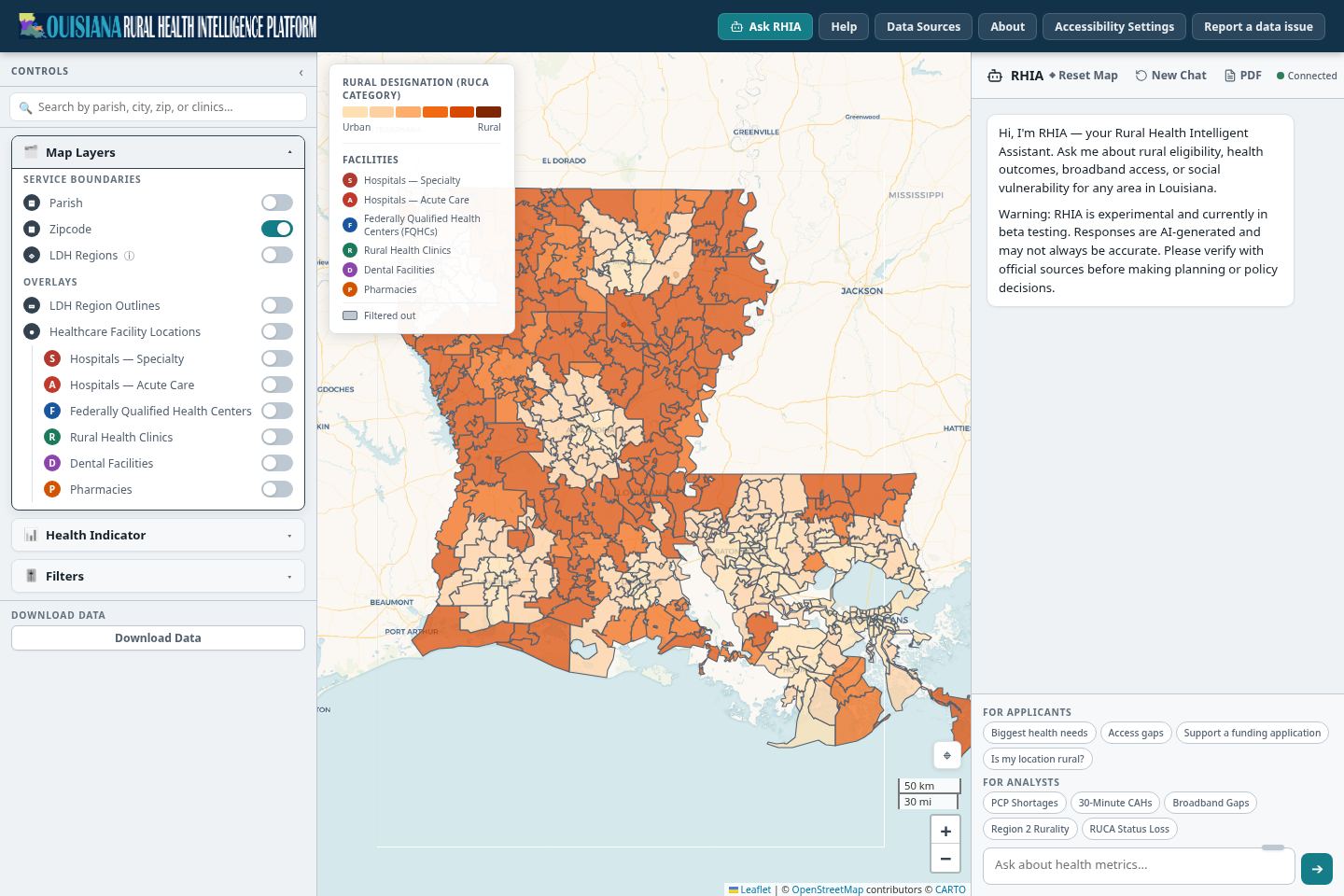The height and width of the screenshot is (896, 1344).
Task: Open the About page
Action: coord(1007,26)
